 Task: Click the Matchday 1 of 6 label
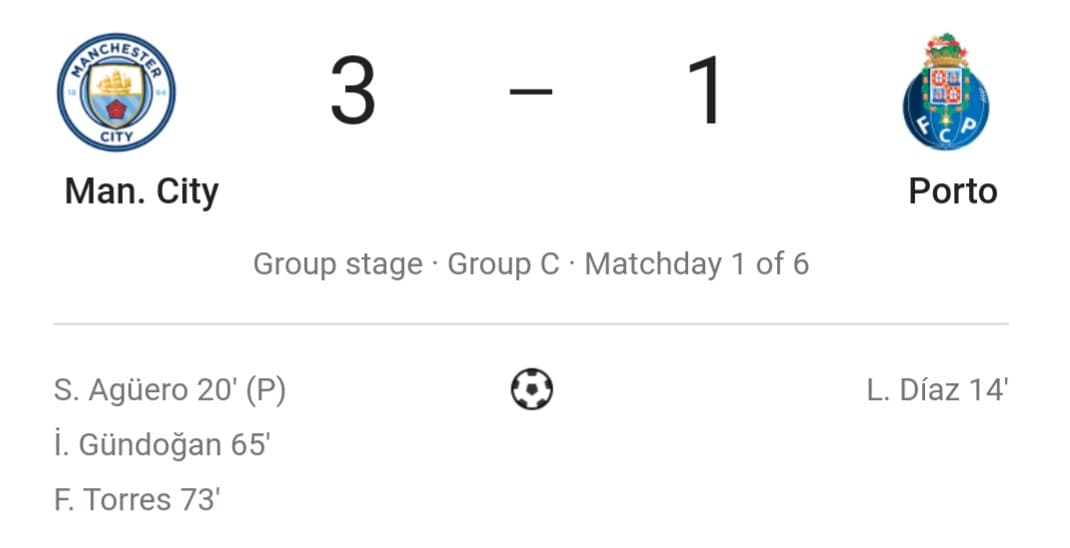tap(697, 264)
